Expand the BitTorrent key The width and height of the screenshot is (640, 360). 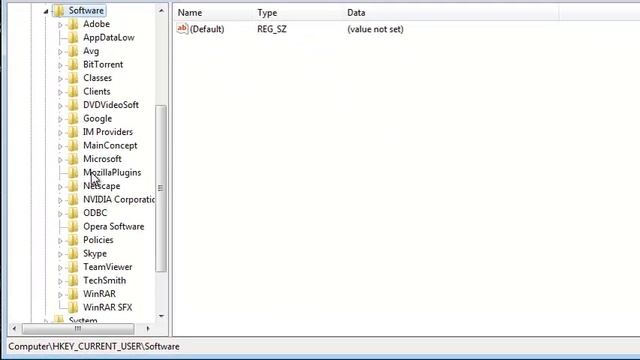click(60, 65)
